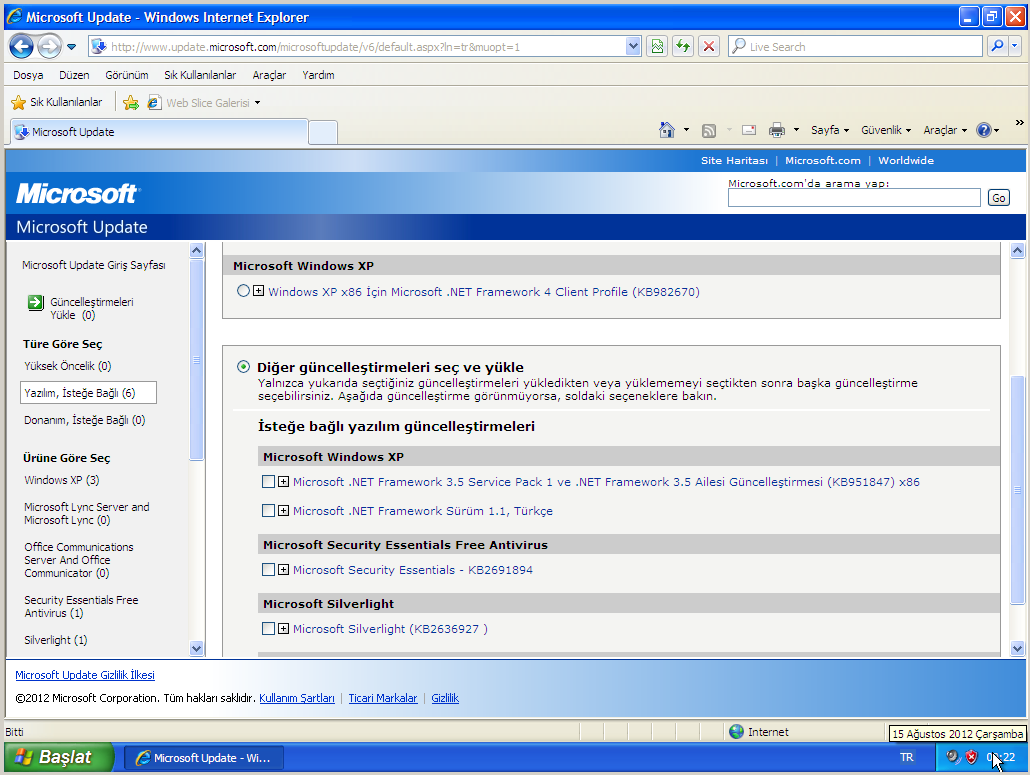This screenshot has width=1030, height=775.
Task: Select Diğer güncelleştirmeleri seç ve yükle radio
Action: coord(243,366)
